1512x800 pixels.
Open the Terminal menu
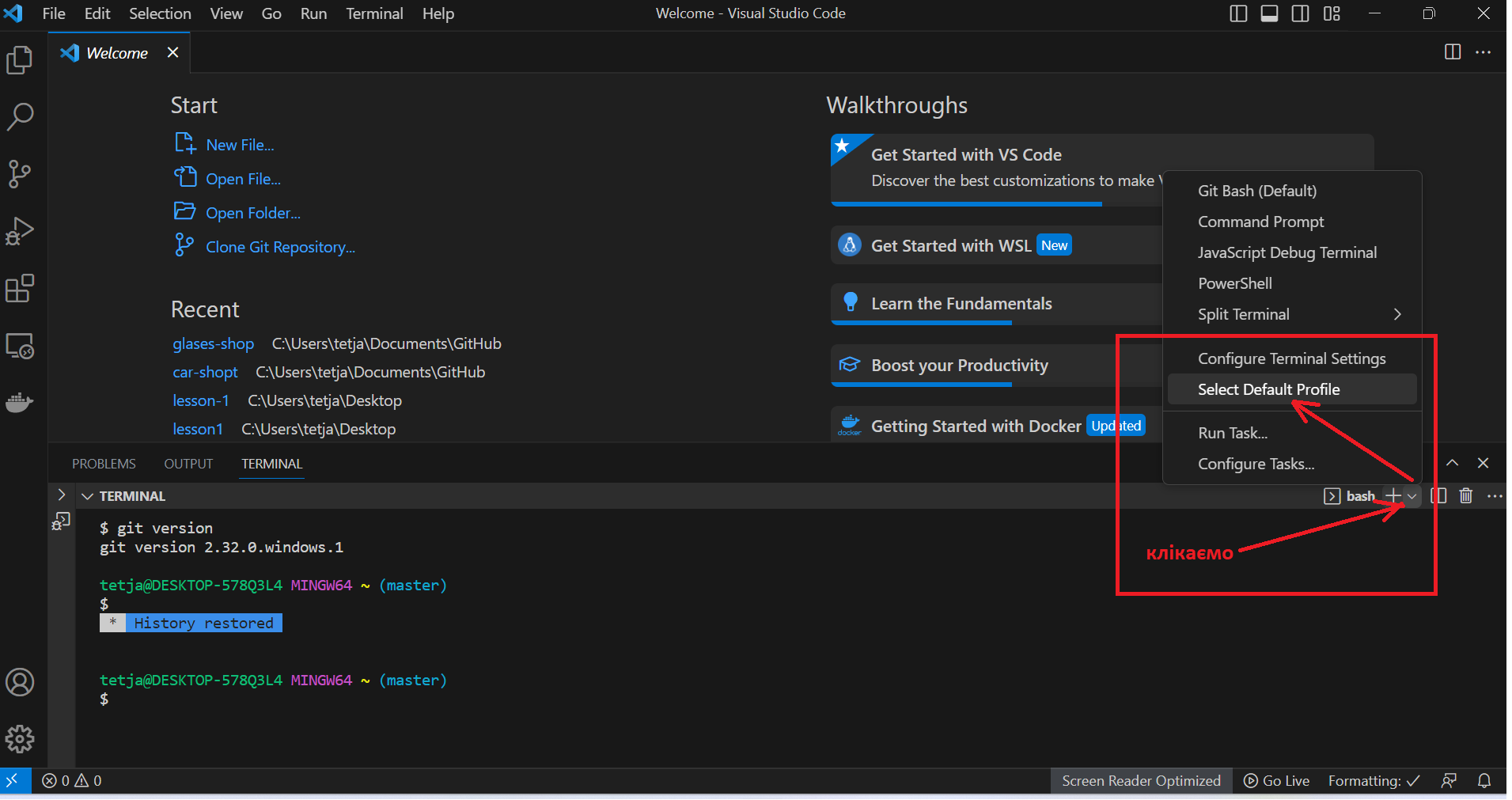pos(374,13)
